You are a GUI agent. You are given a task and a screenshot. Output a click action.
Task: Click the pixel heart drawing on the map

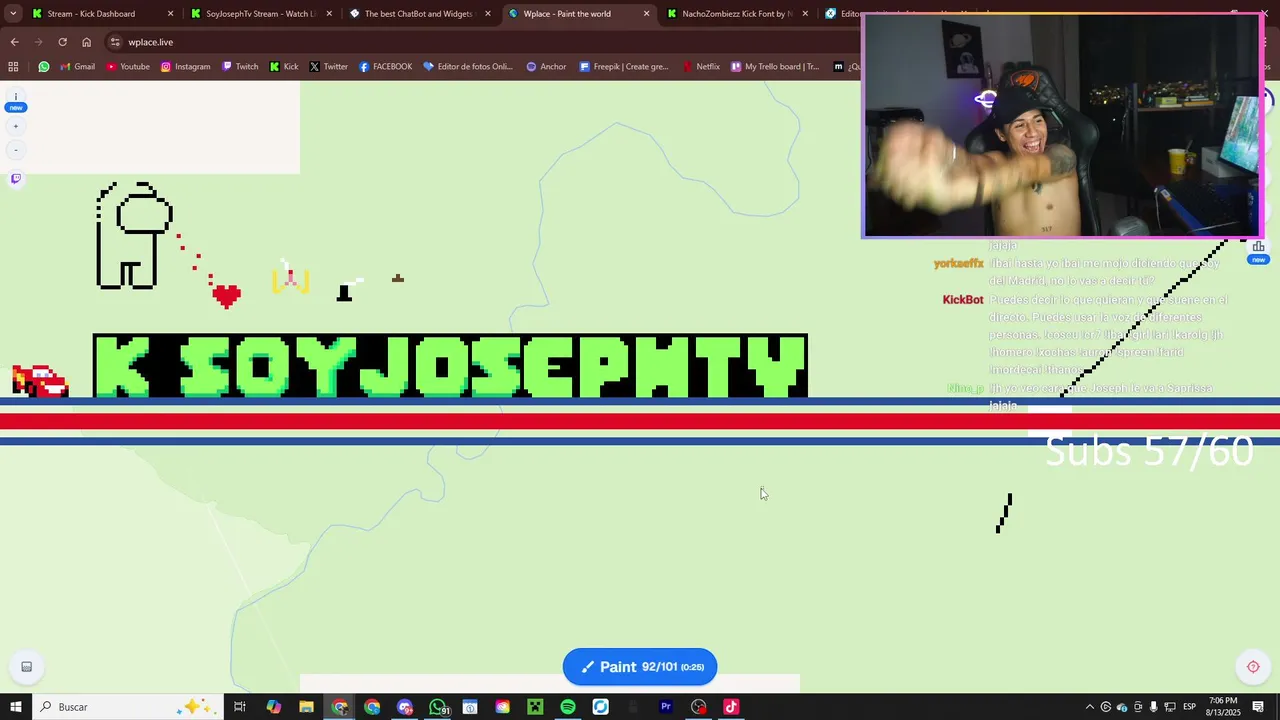pyautogui.click(x=227, y=295)
